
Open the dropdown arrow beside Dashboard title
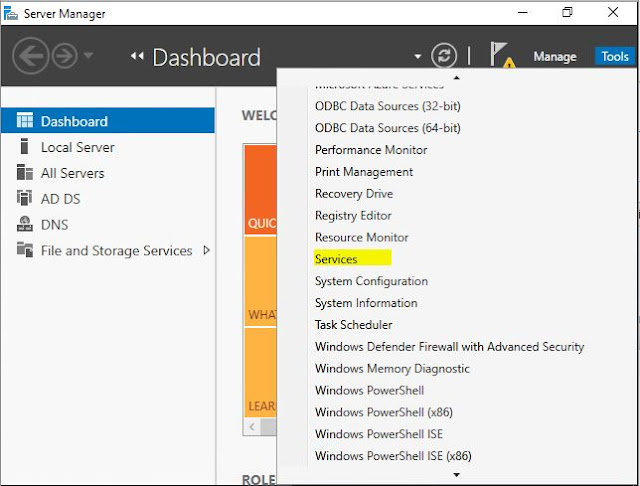point(418,57)
